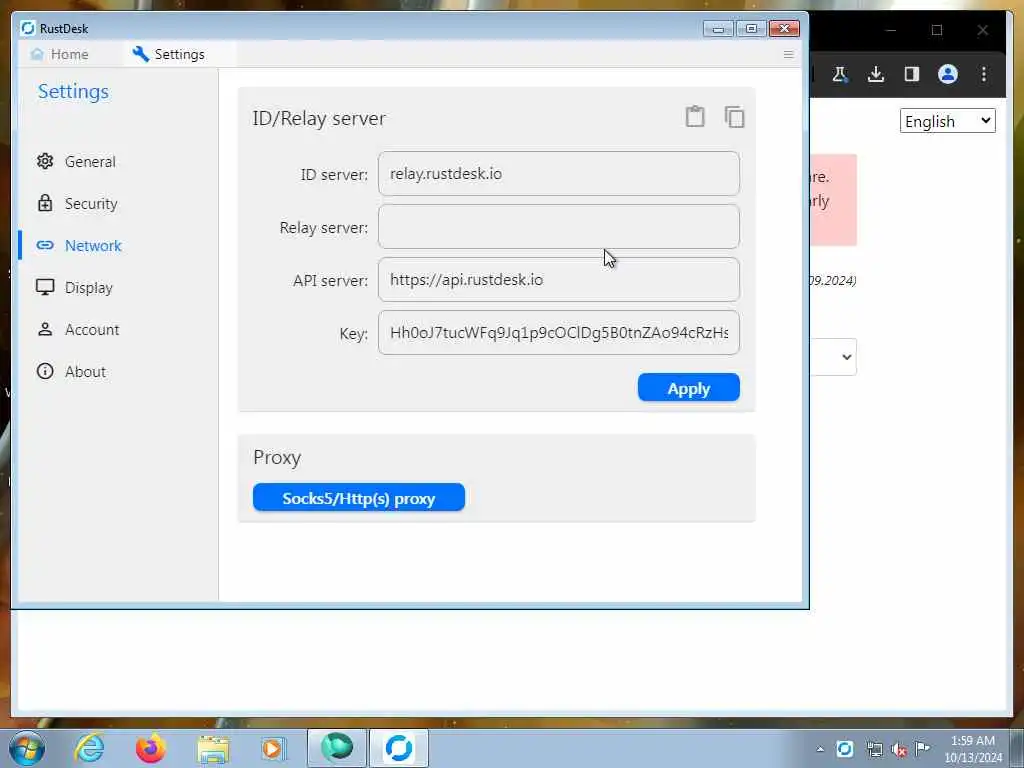Open the English language dropdown in browser
This screenshot has width=1024, height=768.
click(x=948, y=121)
